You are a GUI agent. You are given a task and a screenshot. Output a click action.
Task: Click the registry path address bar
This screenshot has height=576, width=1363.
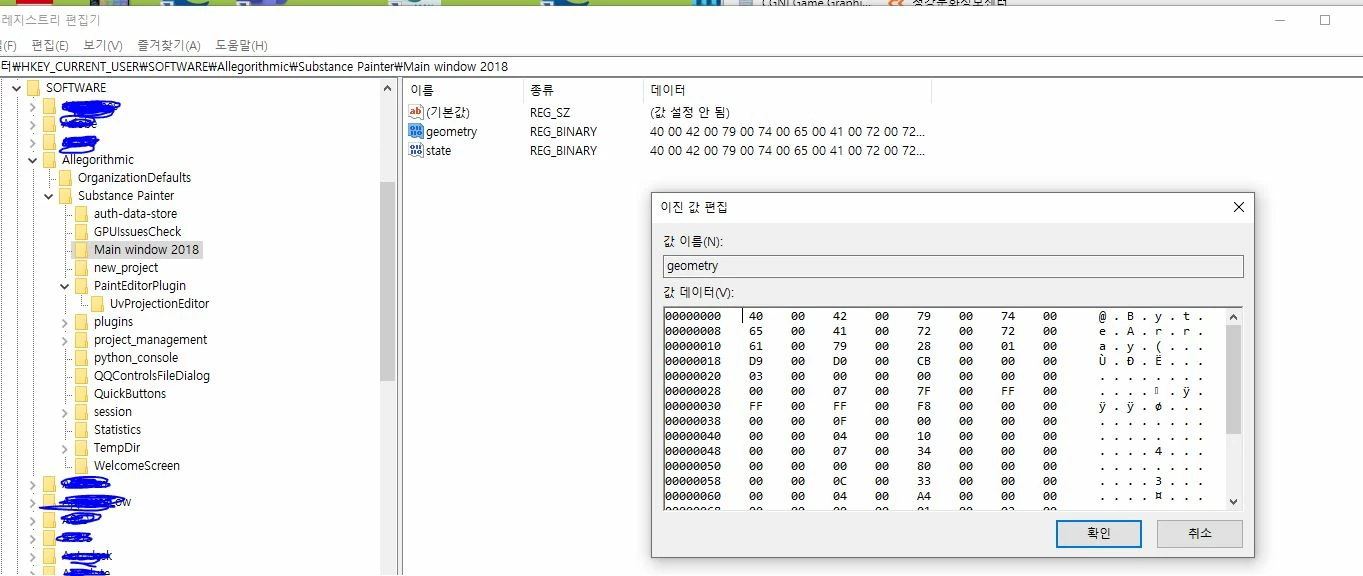[x=680, y=67]
